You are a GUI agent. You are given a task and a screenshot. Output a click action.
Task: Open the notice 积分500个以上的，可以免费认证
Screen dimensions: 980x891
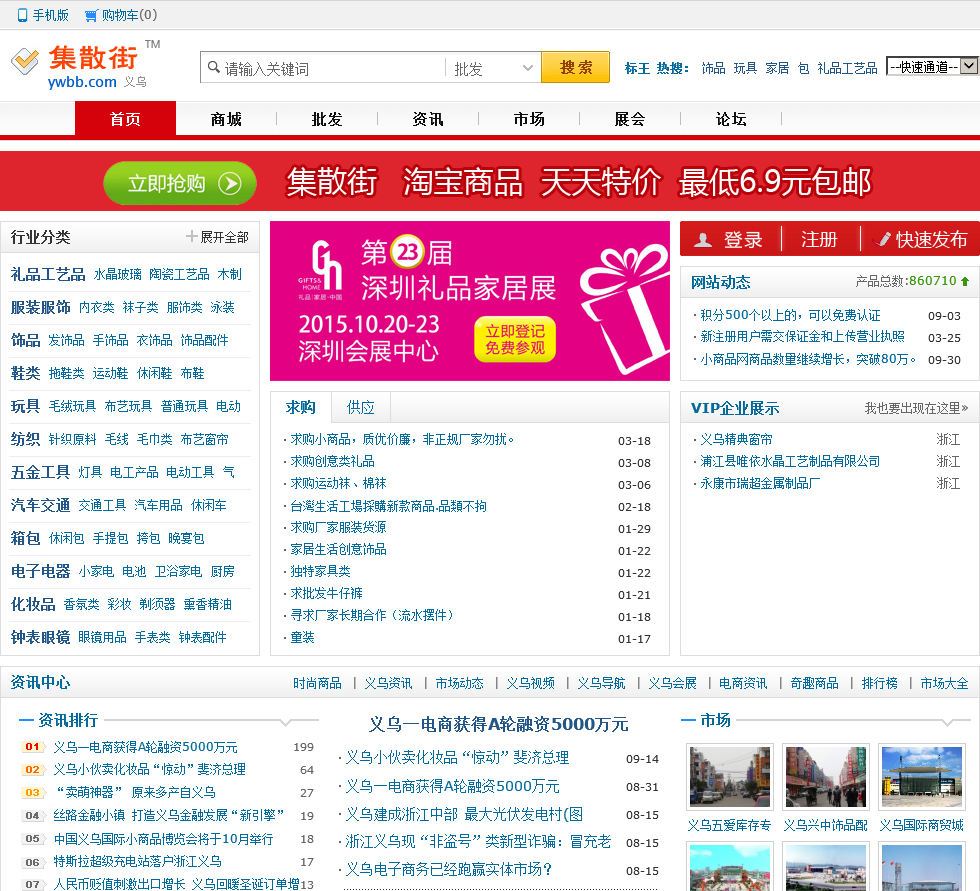pyautogui.click(x=790, y=316)
